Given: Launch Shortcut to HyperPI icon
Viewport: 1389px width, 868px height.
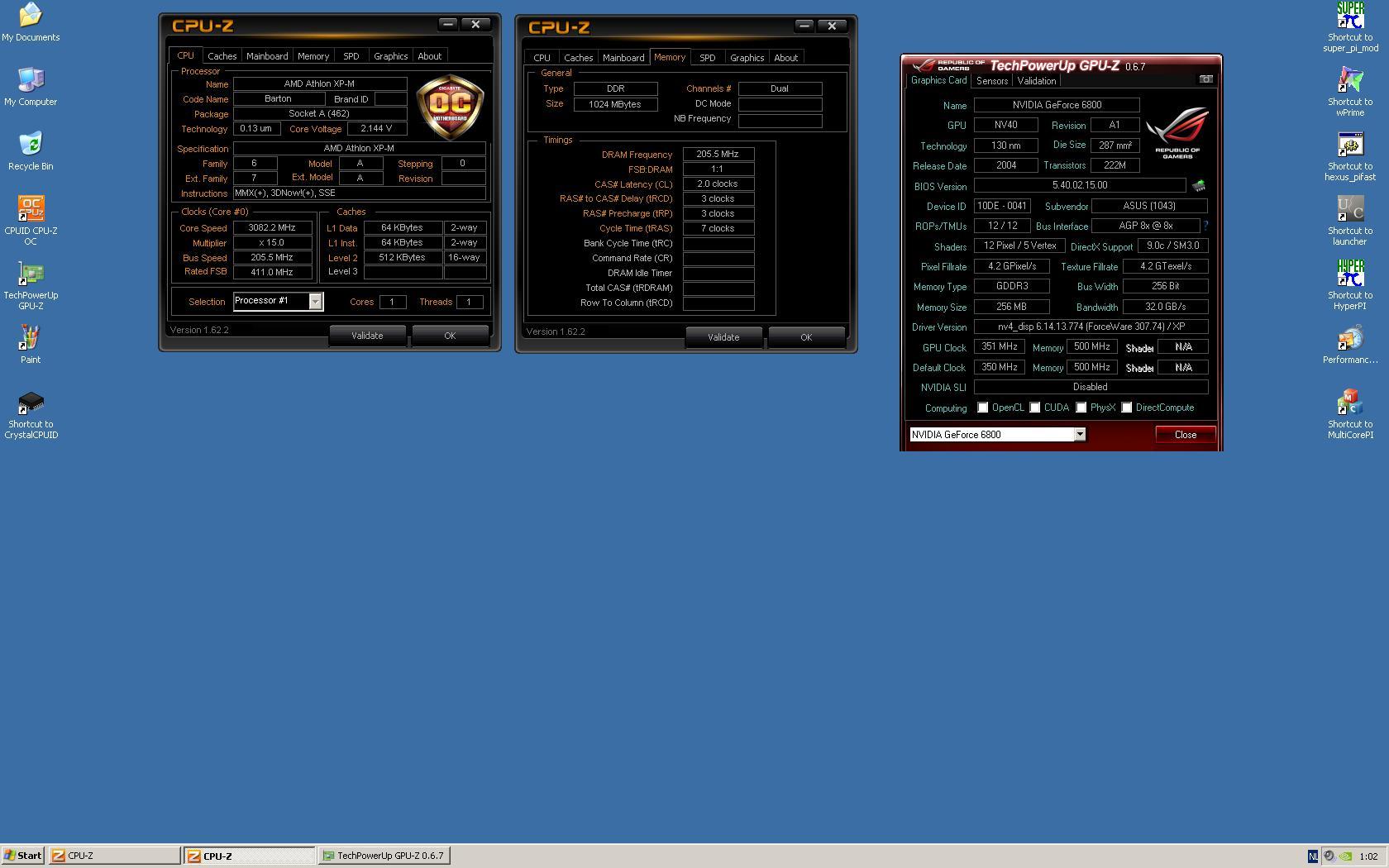Looking at the screenshot, I should point(1350,284).
